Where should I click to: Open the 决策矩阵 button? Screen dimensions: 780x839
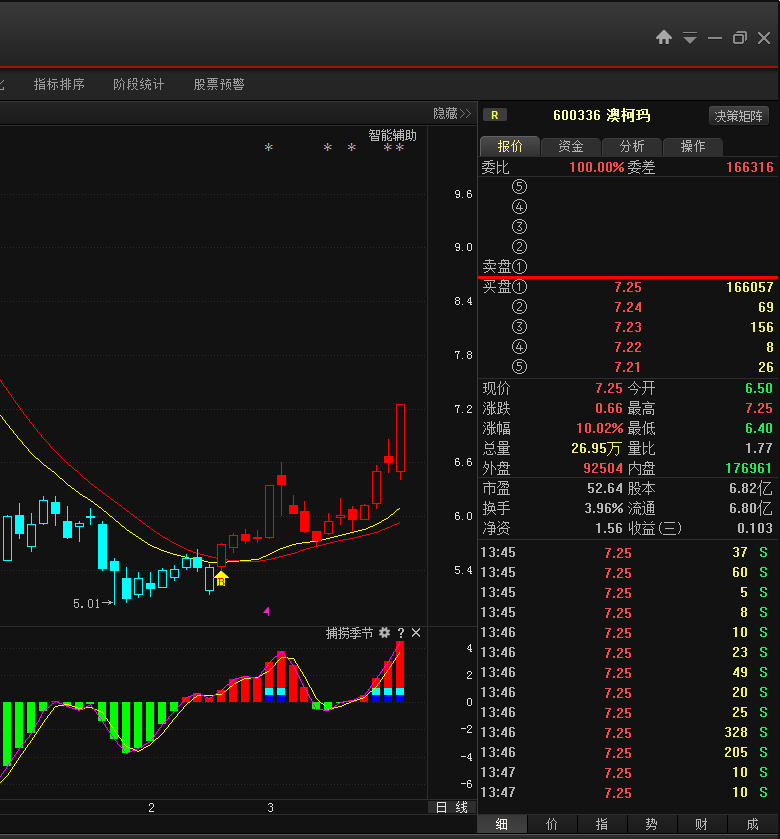[738, 116]
